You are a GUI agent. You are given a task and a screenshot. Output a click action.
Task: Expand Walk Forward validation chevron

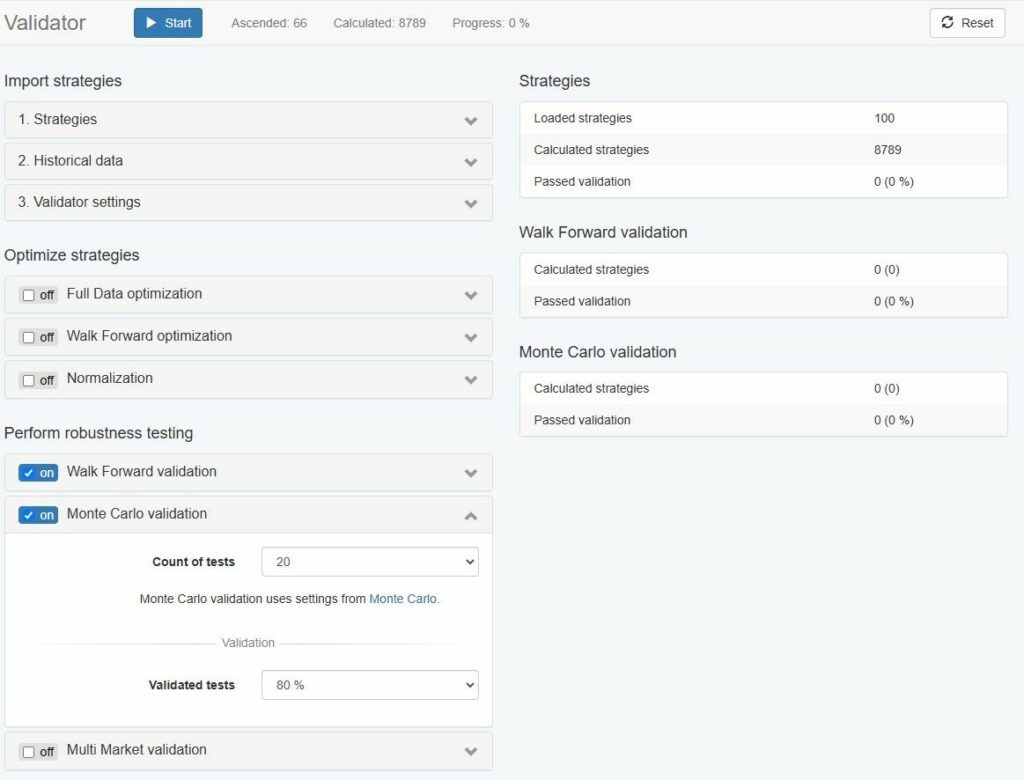(471, 473)
